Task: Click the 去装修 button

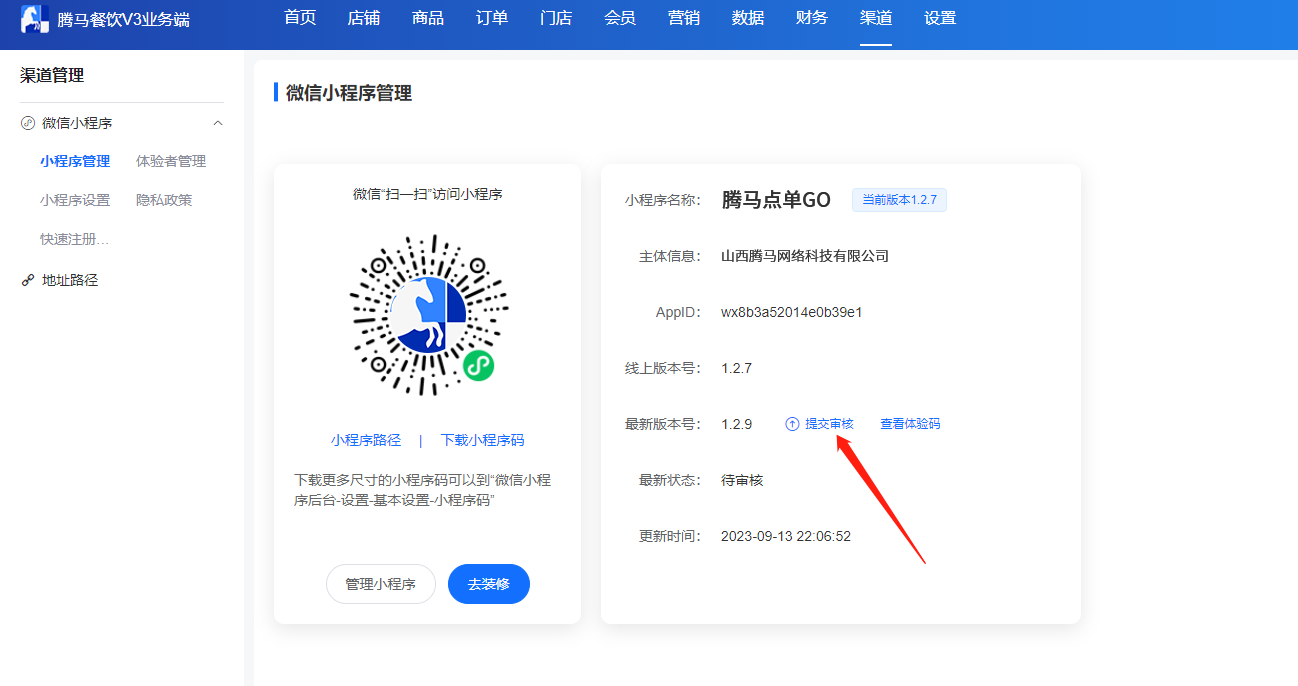Action: [x=489, y=584]
